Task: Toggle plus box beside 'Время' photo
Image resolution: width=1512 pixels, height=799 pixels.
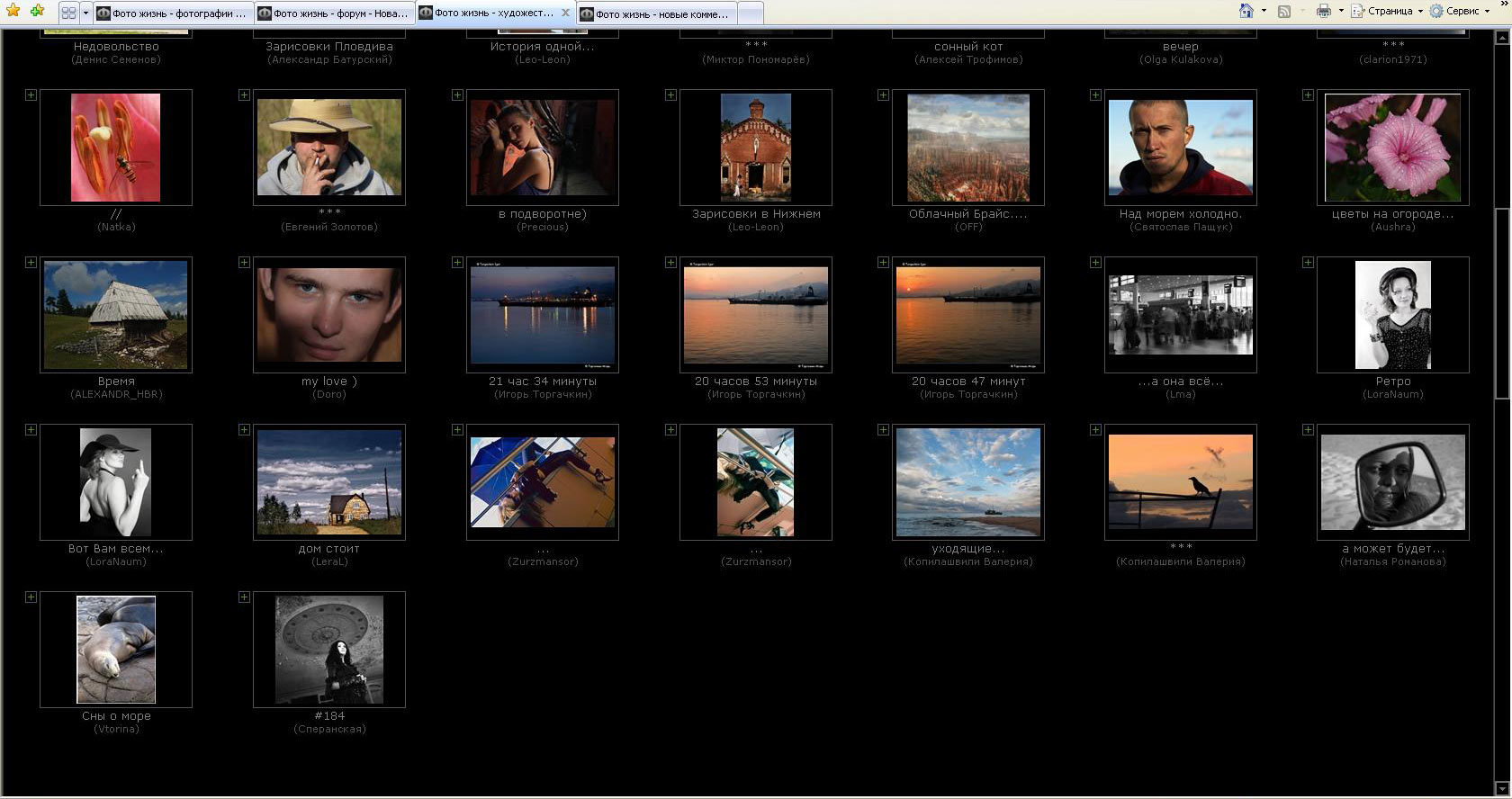Action: [31, 263]
